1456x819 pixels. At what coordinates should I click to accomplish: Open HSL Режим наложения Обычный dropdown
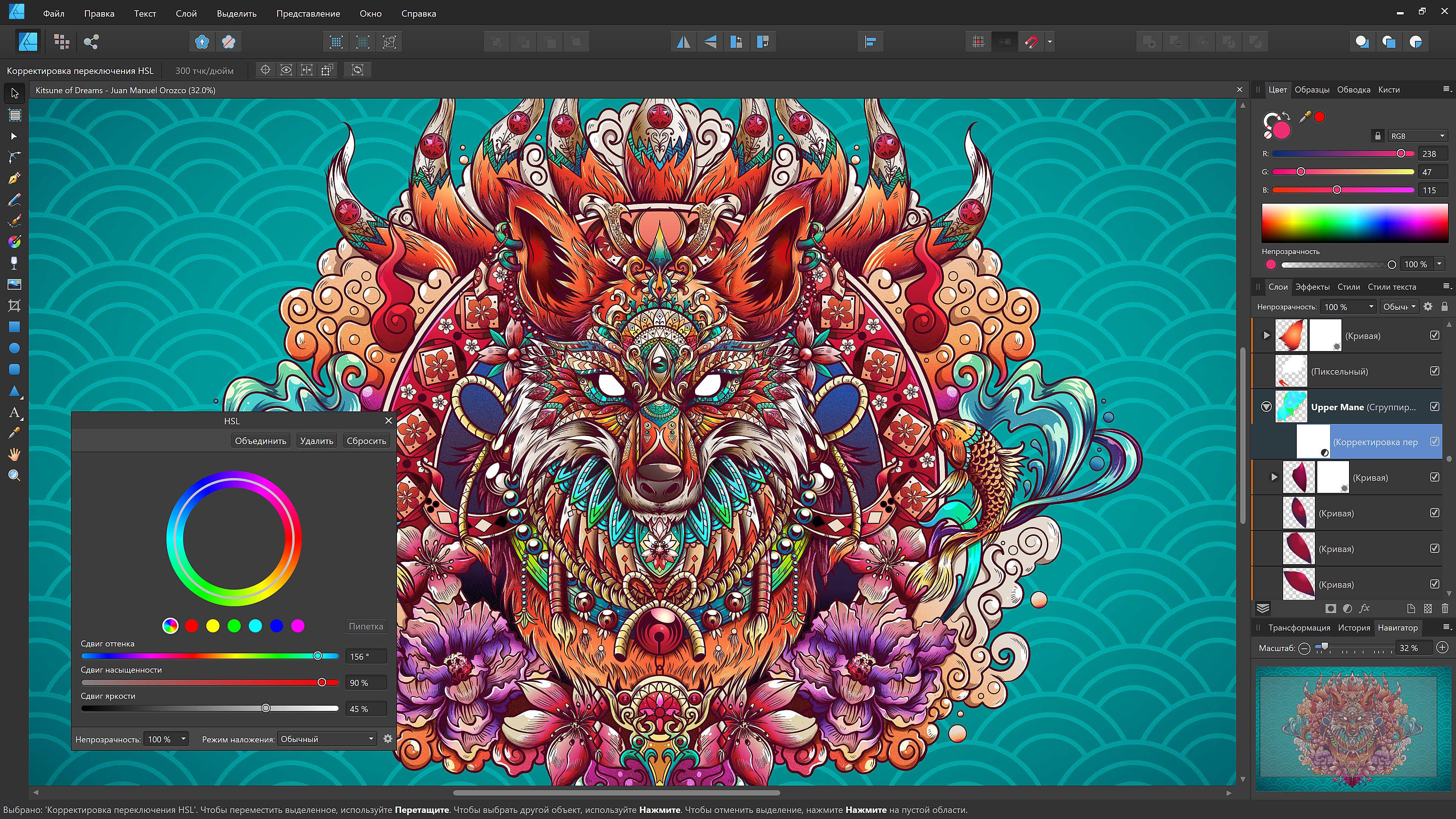327,739
